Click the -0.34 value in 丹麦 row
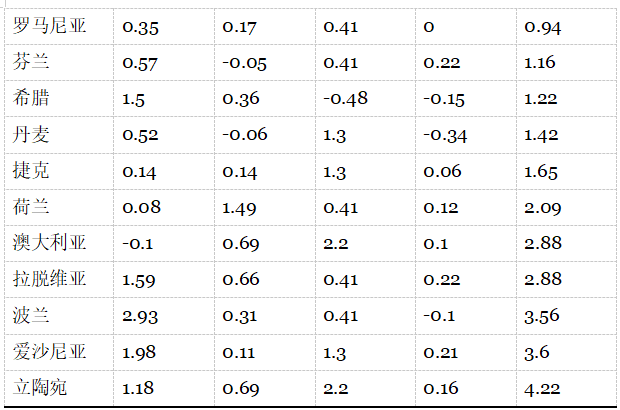 tap(444, 135)
